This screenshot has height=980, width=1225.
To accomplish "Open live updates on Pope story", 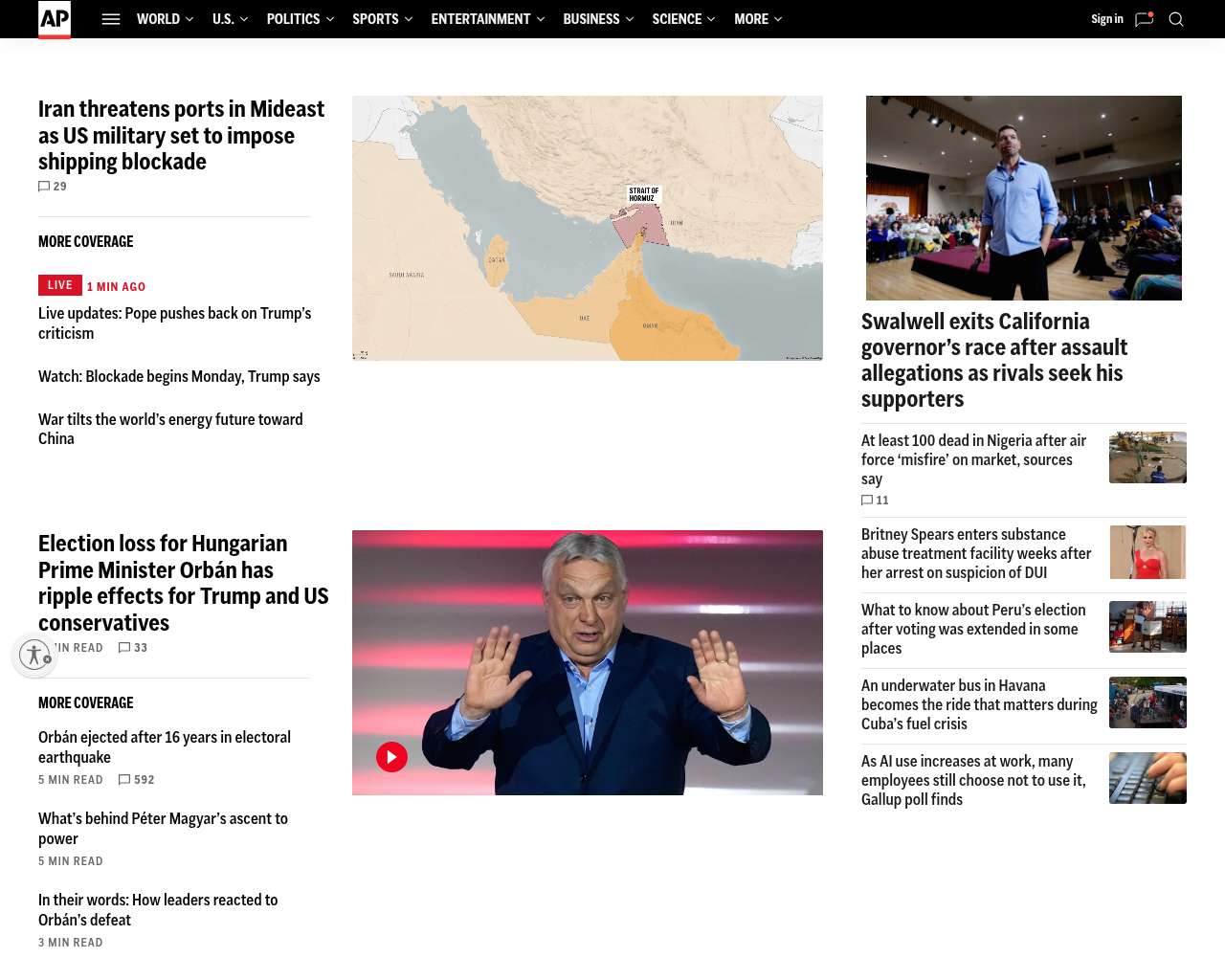I will 174,323.
